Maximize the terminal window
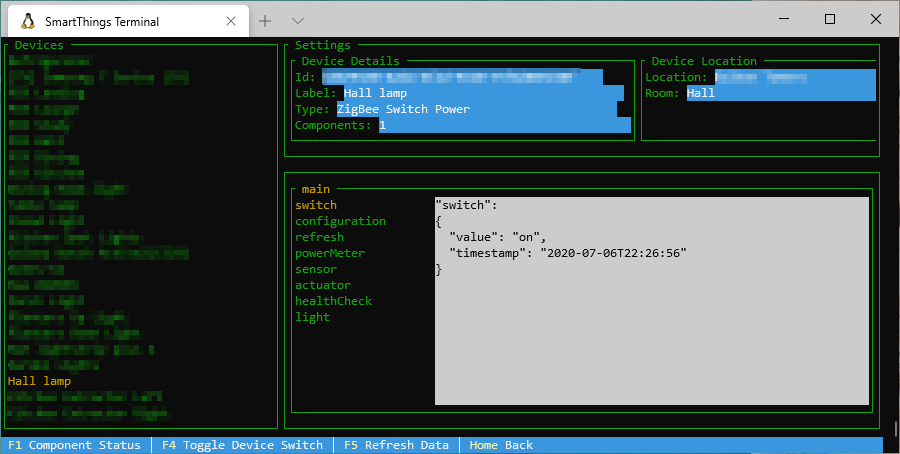This screenshot has width=900, height=454. click(829, 19)
